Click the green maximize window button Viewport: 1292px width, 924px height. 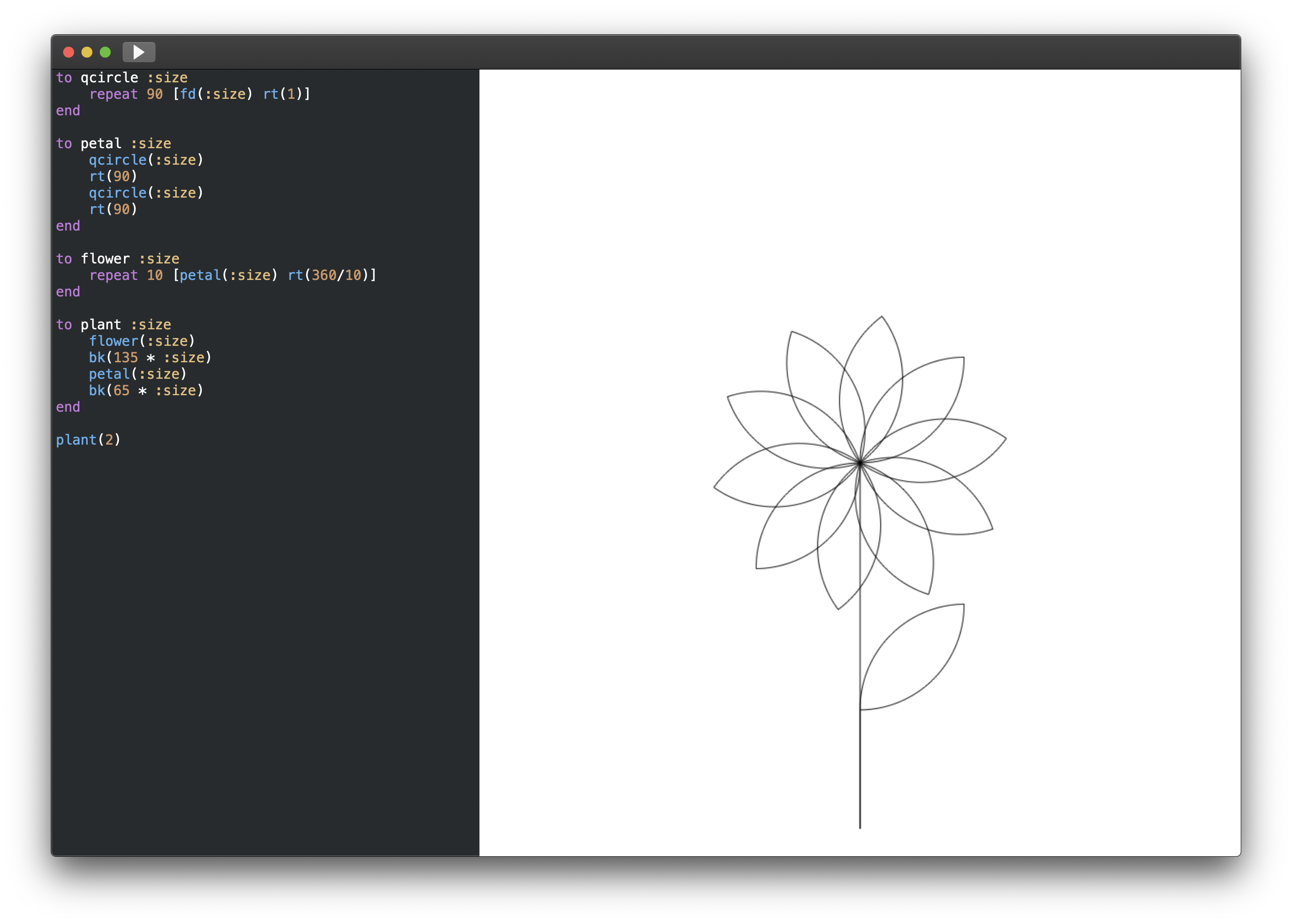105,52
